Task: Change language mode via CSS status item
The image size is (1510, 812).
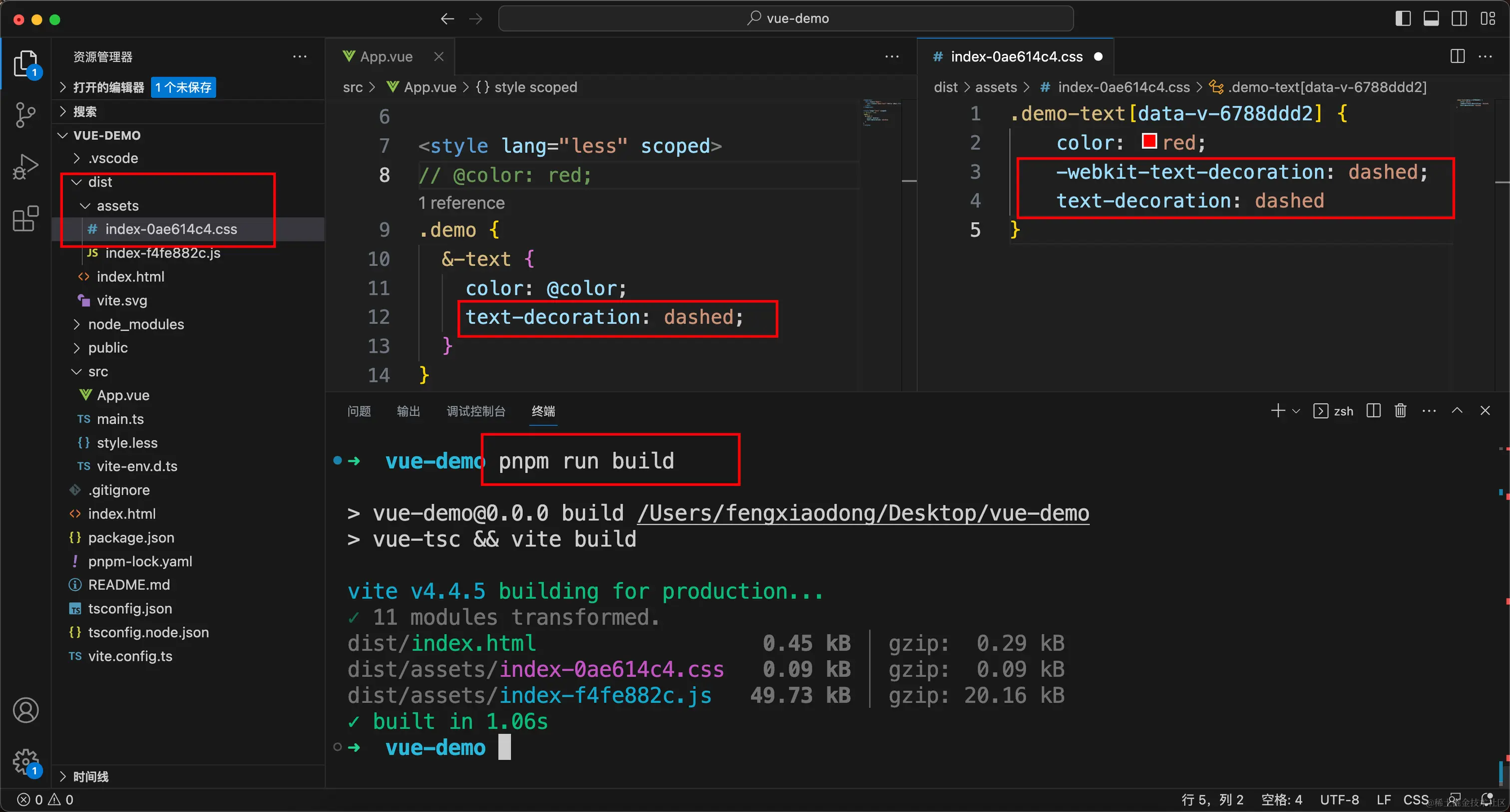Action: [x=1416, y=800]
